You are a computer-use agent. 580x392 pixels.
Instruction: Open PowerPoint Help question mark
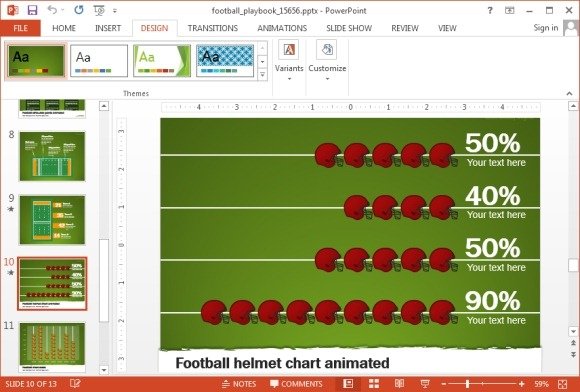[490, 10]
